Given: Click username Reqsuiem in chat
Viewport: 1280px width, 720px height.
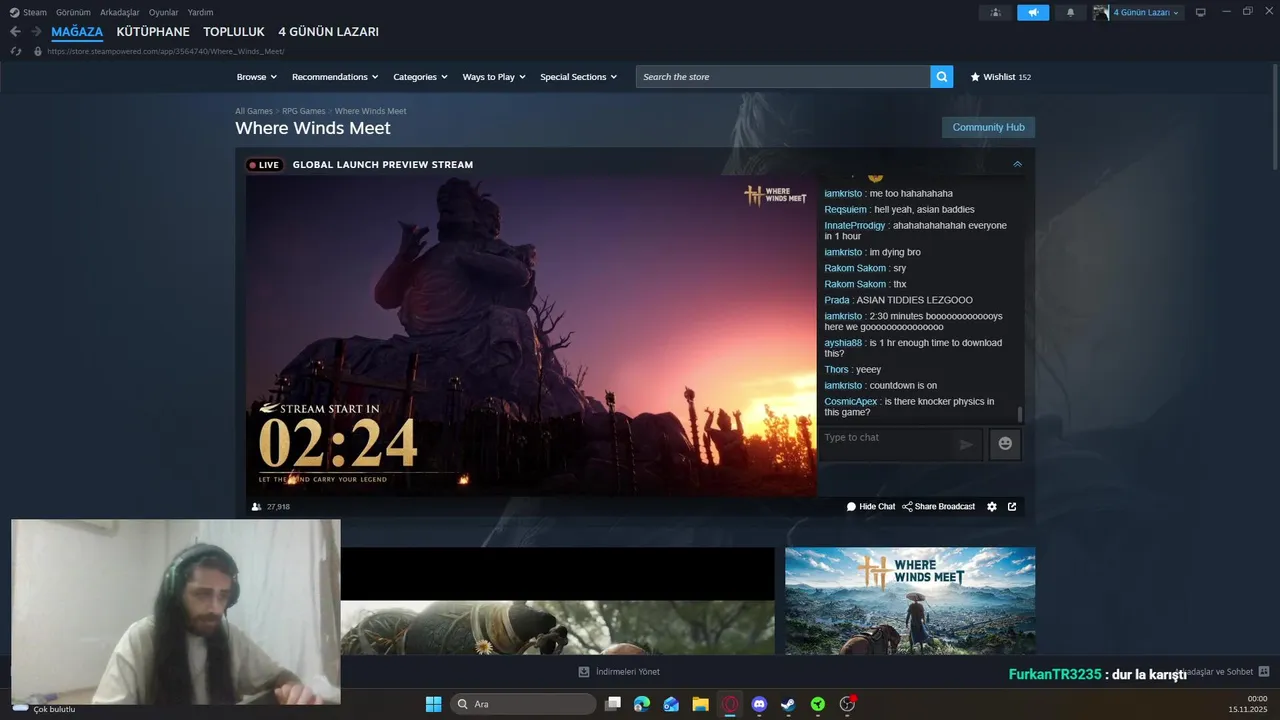Looking at the screenshot, I should (x=846, y=210).
